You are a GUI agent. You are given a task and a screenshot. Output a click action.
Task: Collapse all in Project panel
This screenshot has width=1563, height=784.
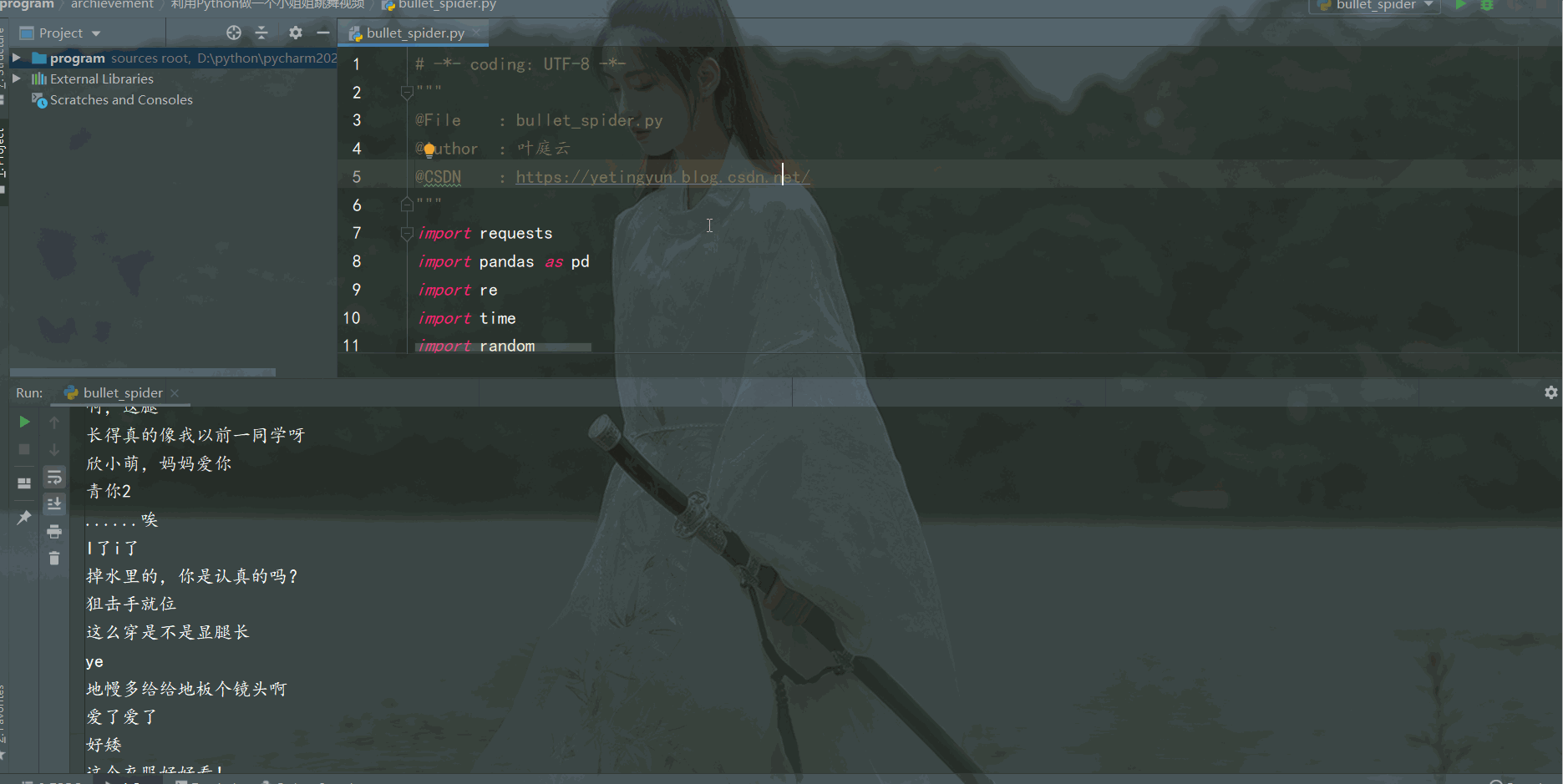pyautogui.click(x=261, y=33)
